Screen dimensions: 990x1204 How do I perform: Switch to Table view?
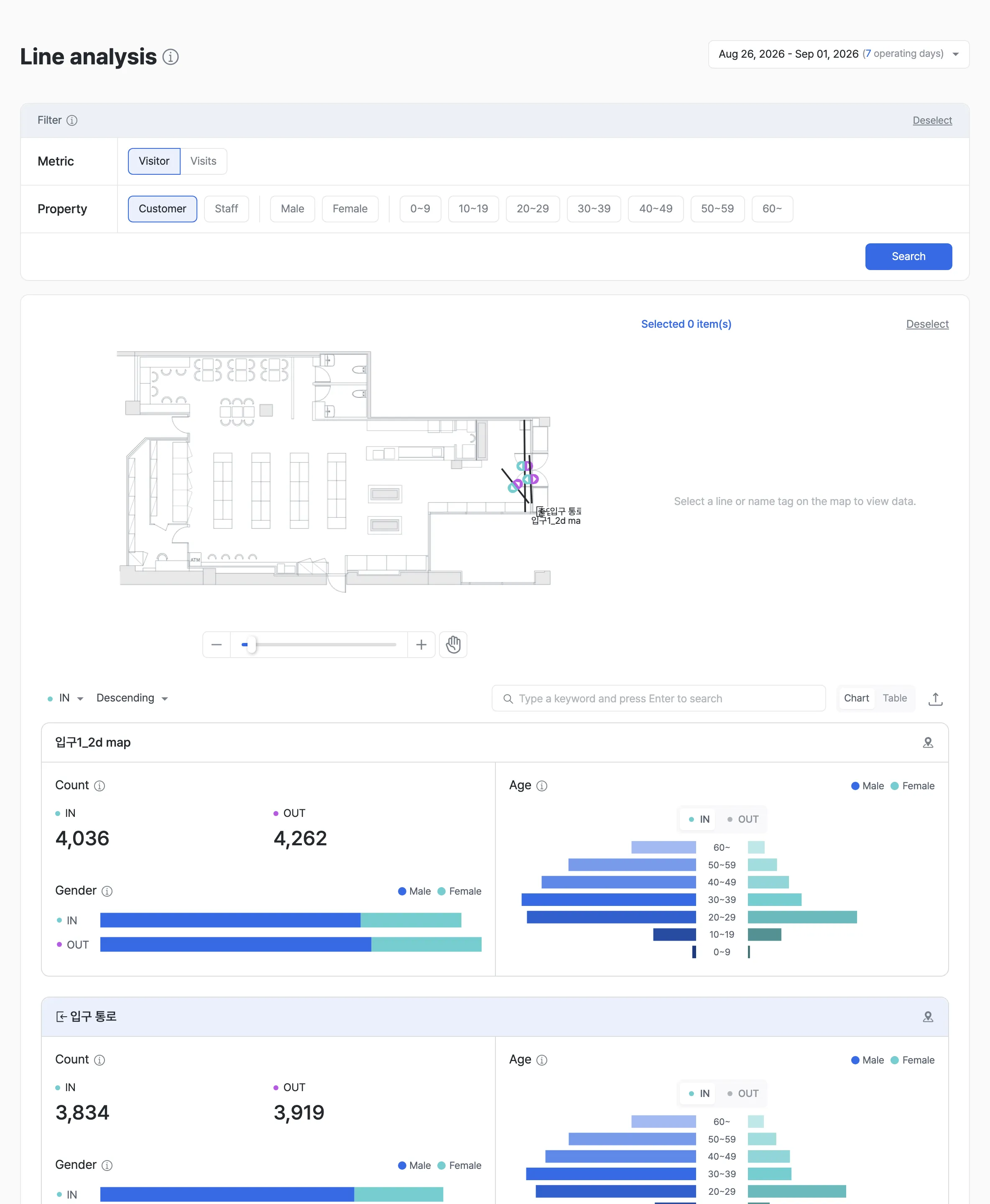point(895,698)
